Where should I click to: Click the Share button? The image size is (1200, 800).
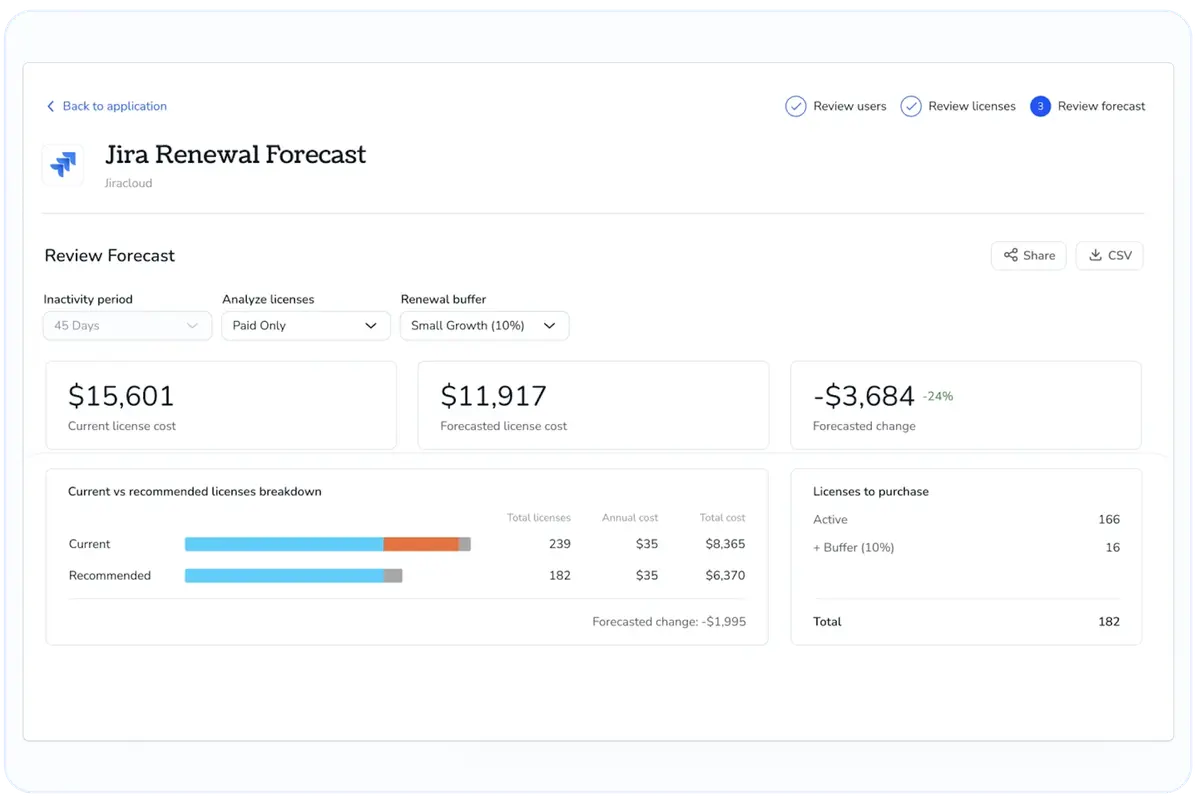[x=1029, y=255]
